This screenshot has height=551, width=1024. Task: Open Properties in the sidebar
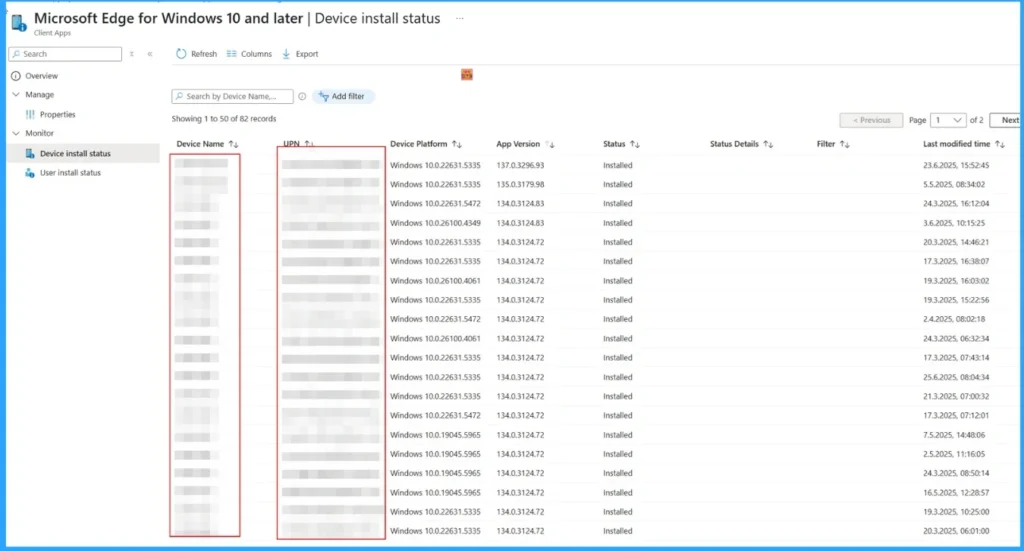pos(57,114)
